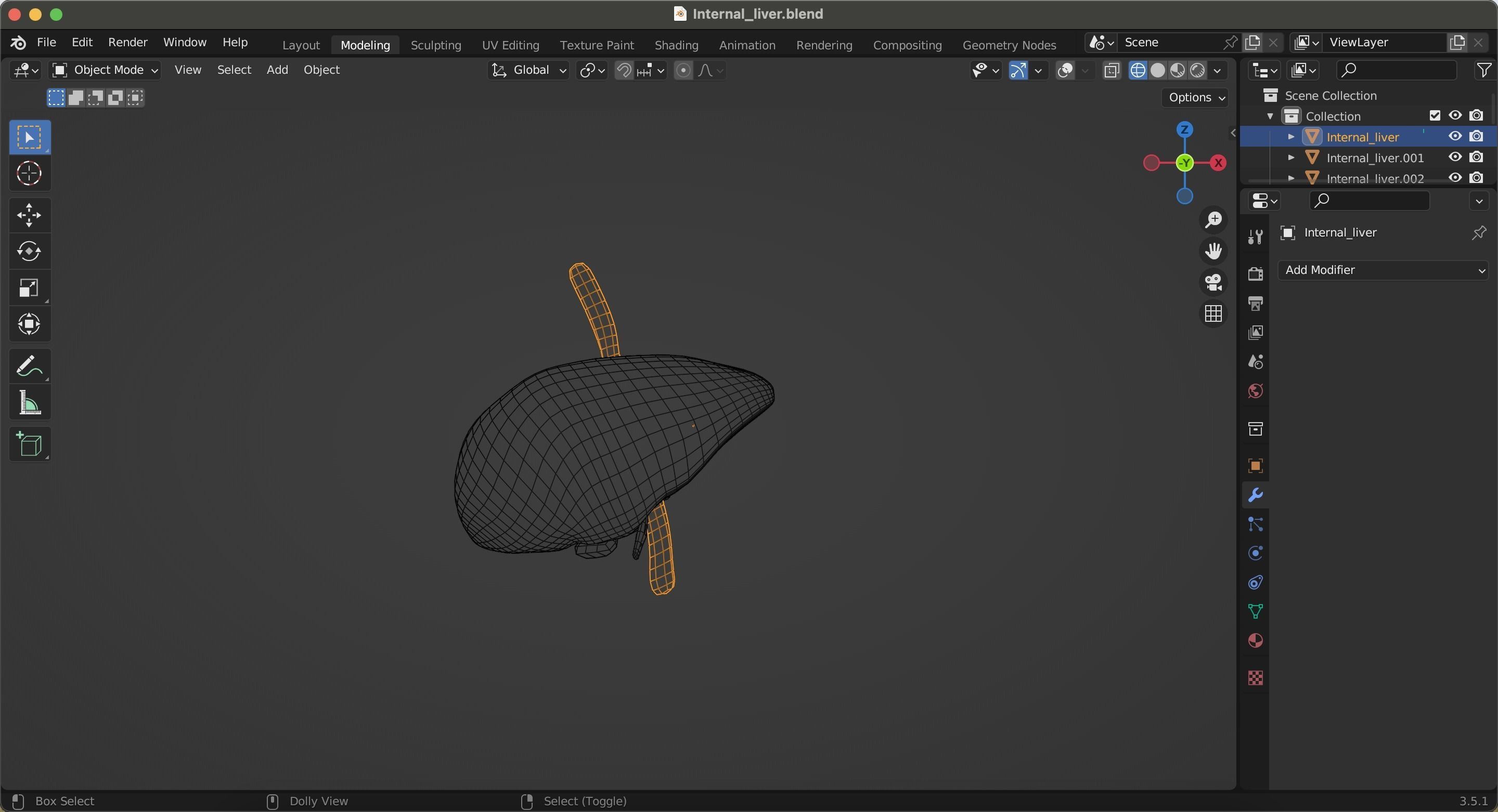Open the shading options dropdown arrow
Image resolution: width=1498 pixels, height=812 pixels.
(1217, 70)
